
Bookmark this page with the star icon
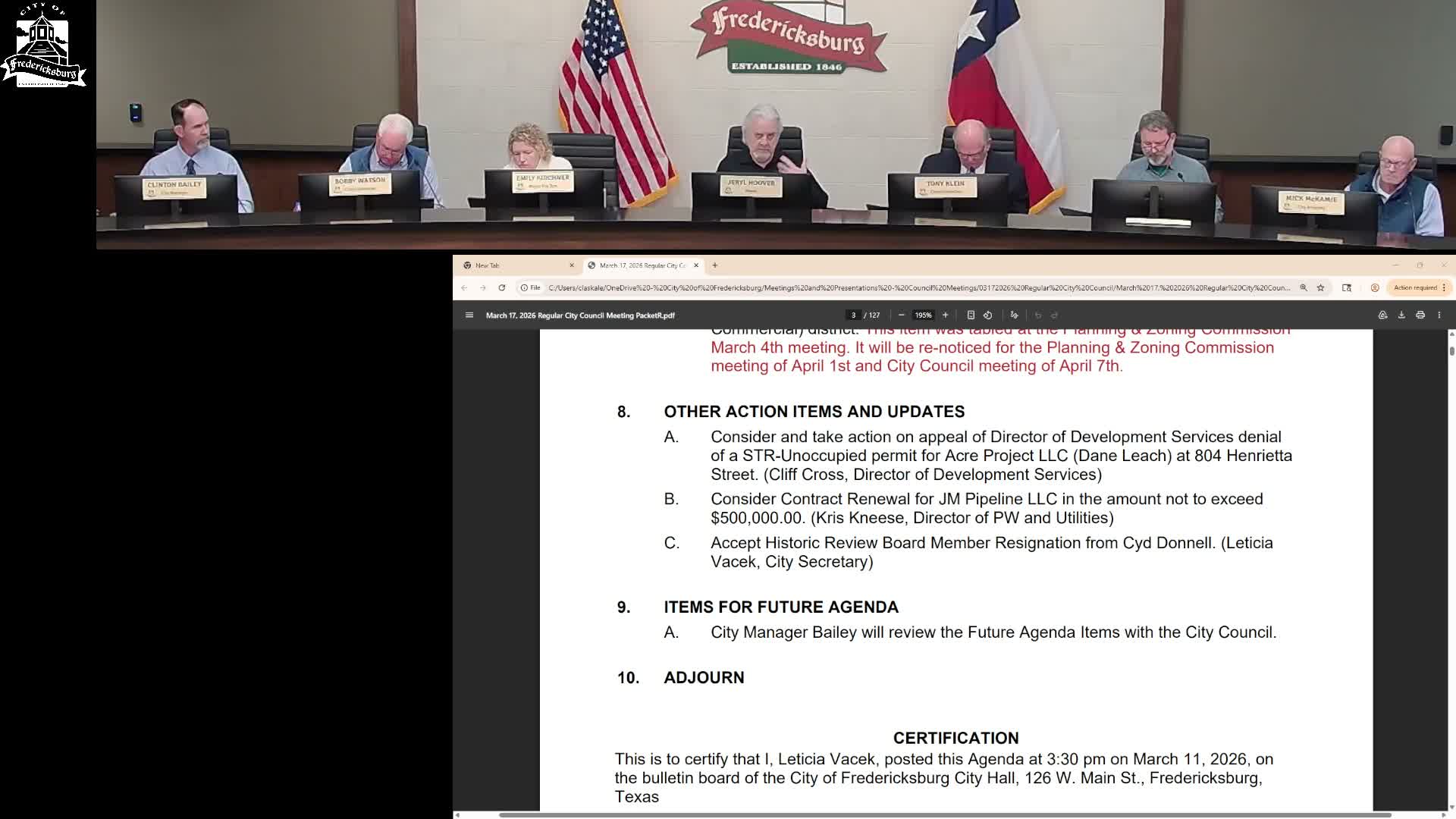coord(1320,288)
